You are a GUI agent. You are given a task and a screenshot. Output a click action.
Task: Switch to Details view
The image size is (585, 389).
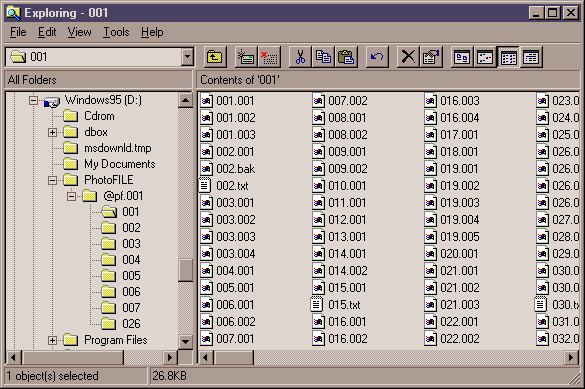[531, 57]
